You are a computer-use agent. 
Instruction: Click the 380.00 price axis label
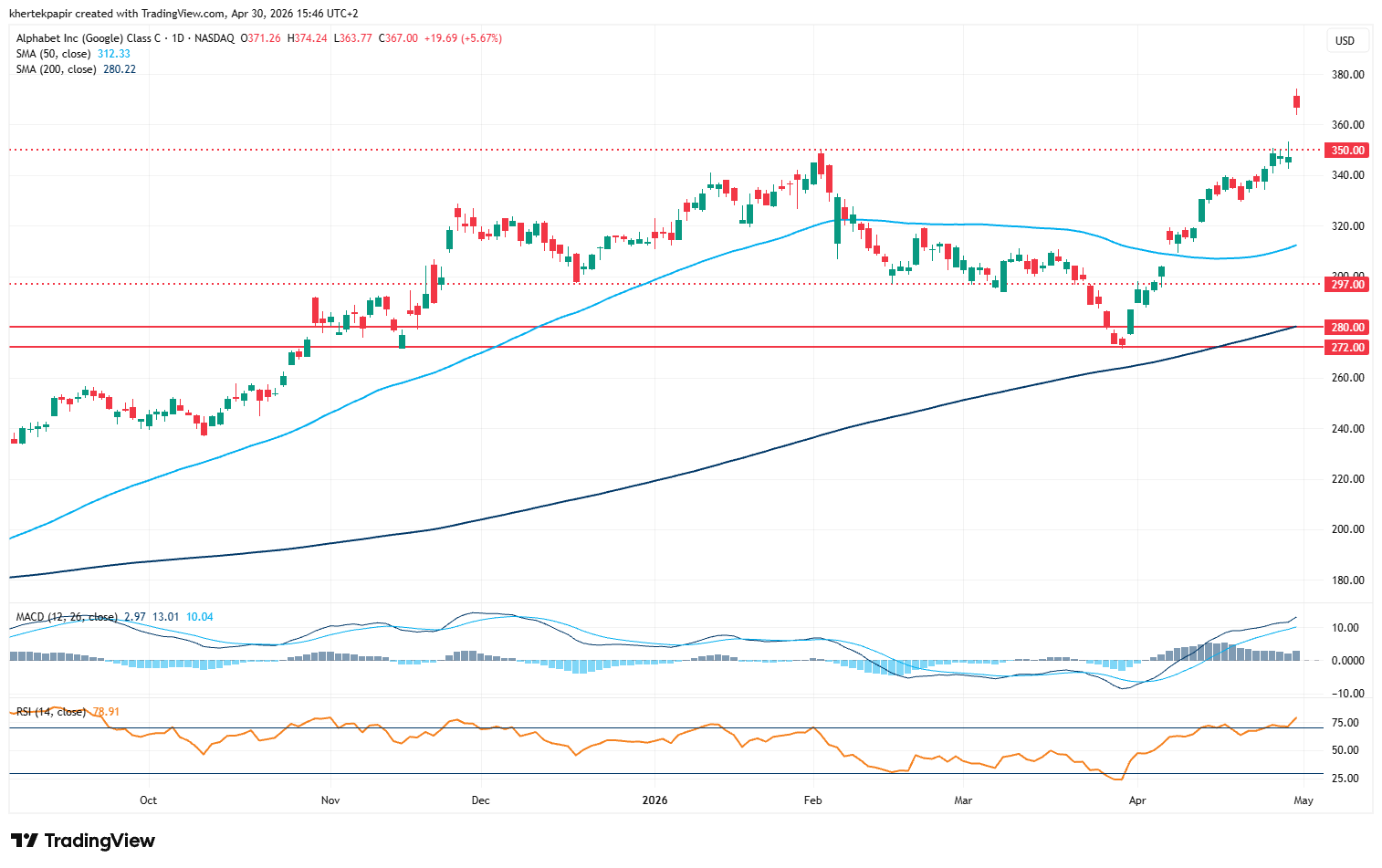[x=1347, y=75]
